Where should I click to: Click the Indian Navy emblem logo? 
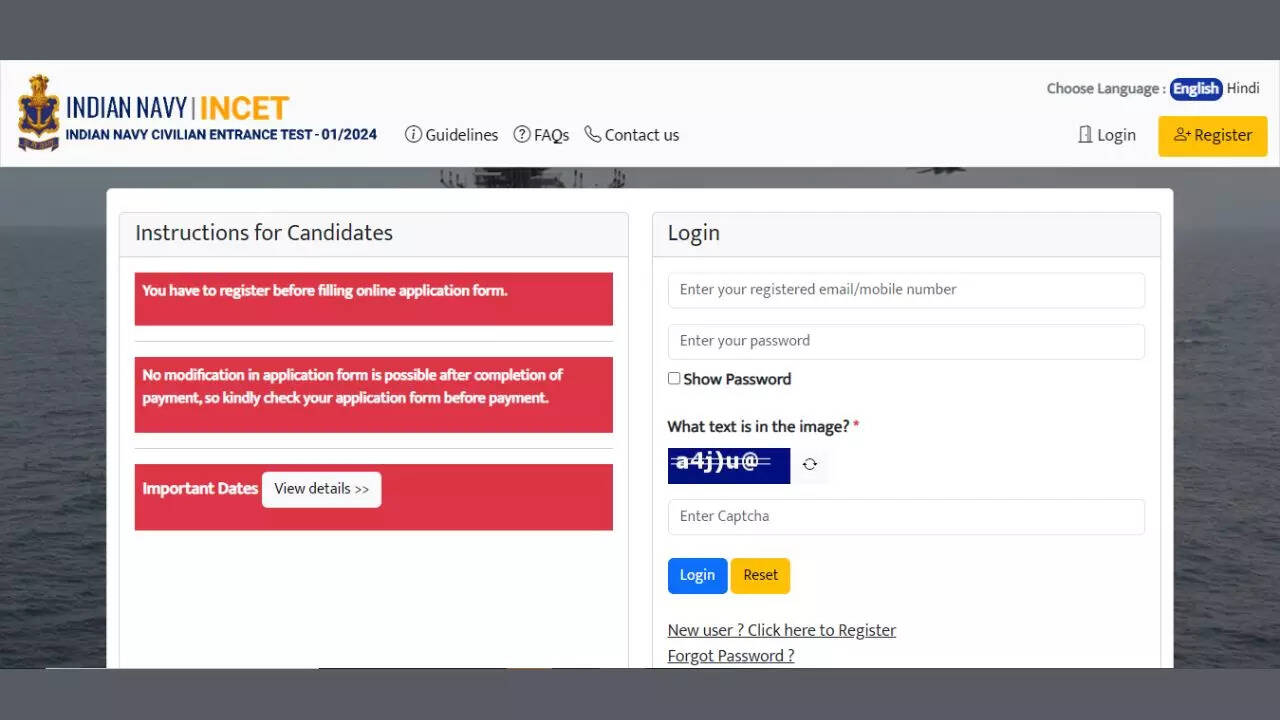pyautogui.click(x=38, y=112)
